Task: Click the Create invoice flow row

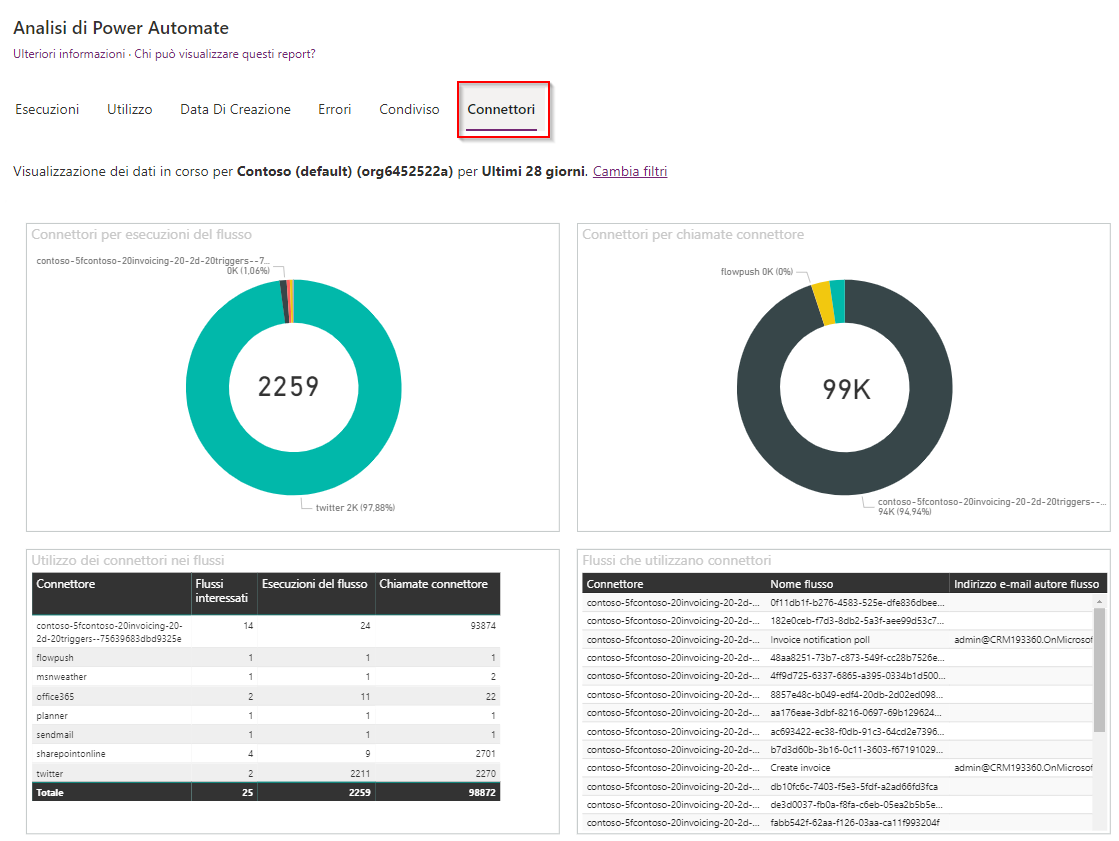Action: [838, 768]
